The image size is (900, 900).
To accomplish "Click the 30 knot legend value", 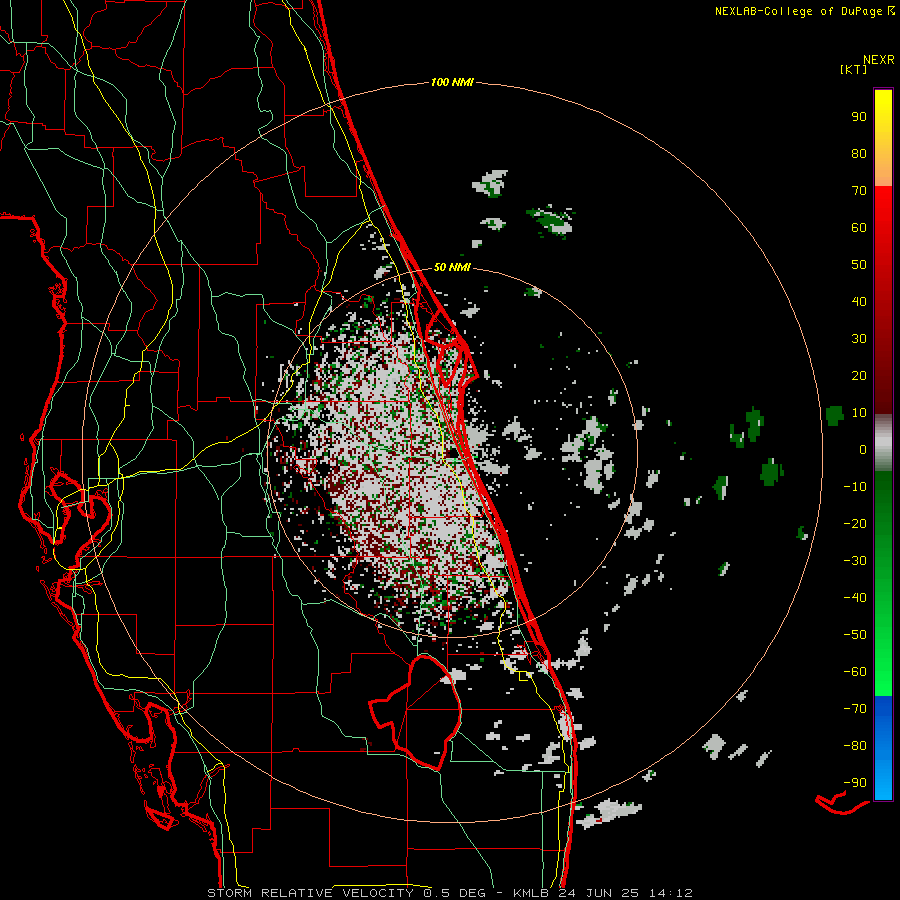I will 859,339.
